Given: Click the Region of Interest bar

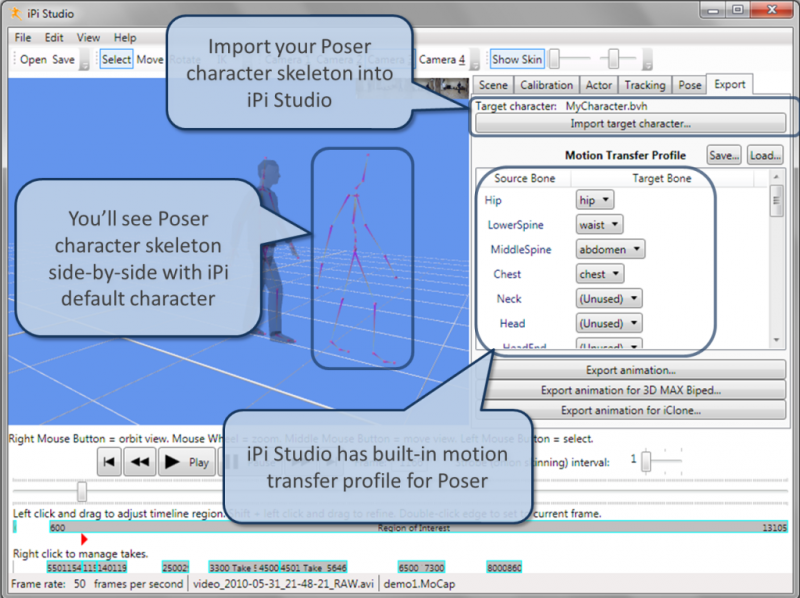Looking at the screenshot, I should [x=418, y=528].
